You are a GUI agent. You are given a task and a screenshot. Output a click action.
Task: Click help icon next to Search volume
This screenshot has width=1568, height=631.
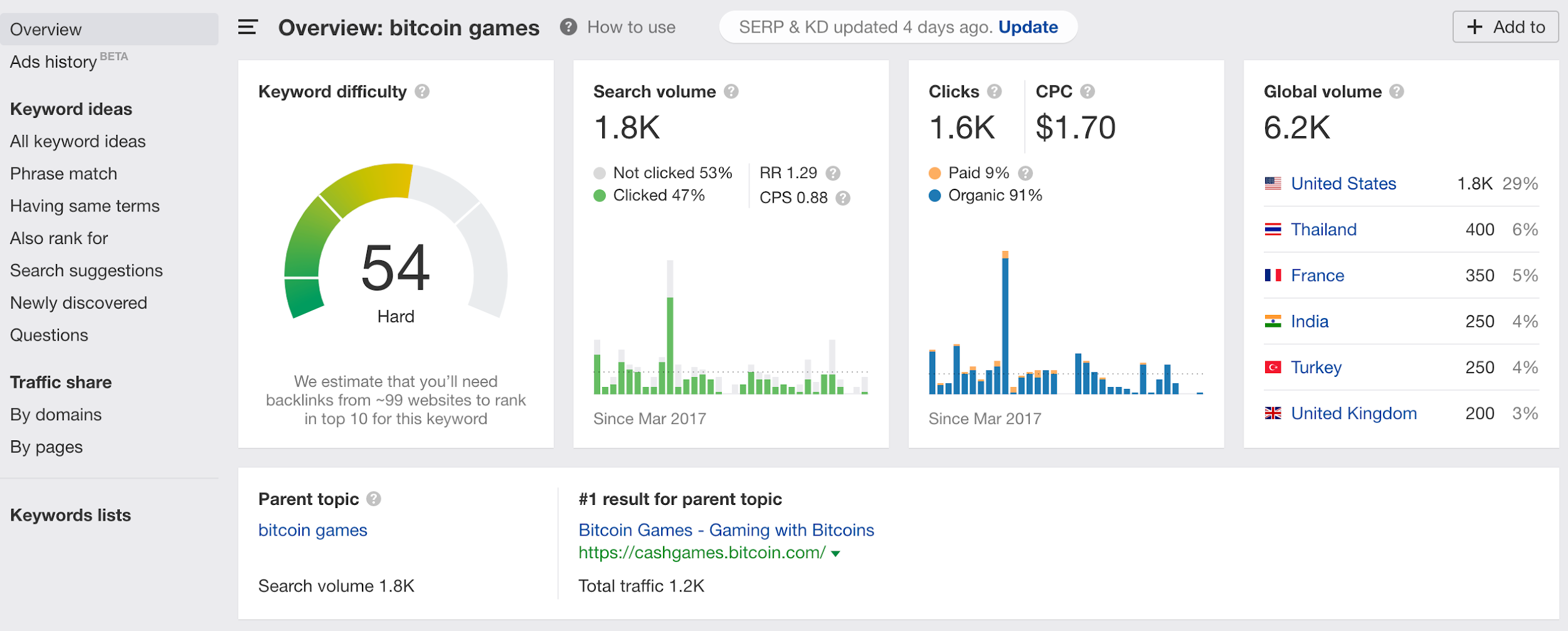731,92
